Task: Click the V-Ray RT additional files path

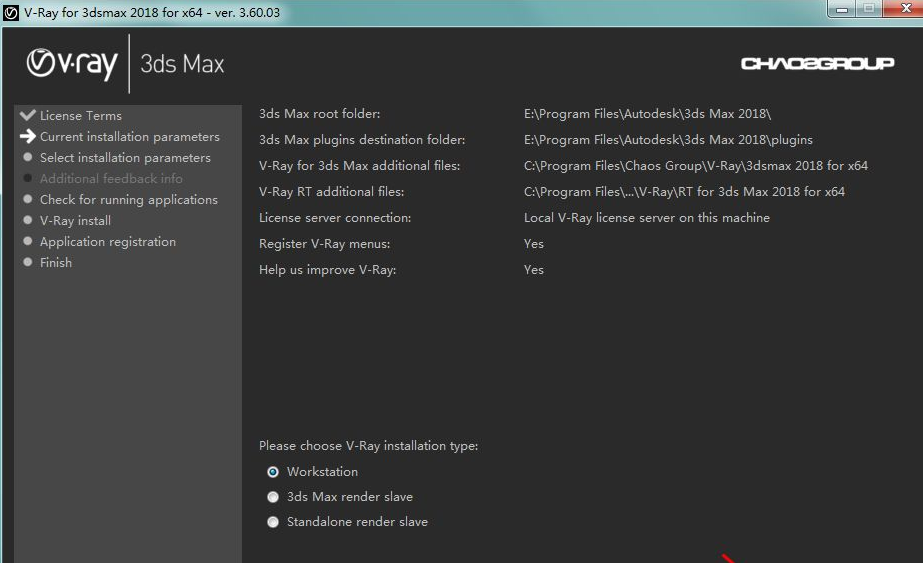Action: click(x=684, y=191)
